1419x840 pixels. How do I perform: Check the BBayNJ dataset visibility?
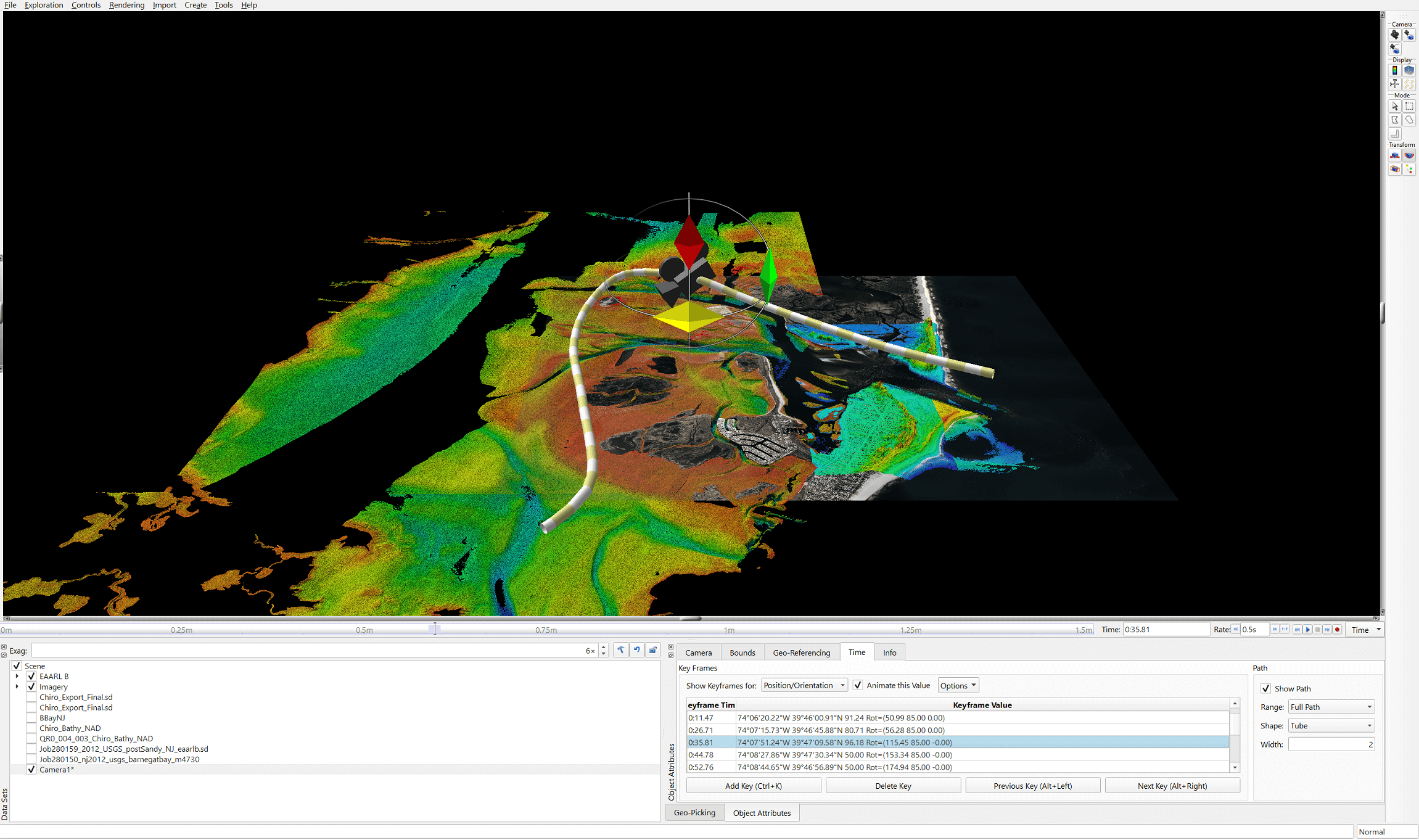pyautogui.click(x=31, y=717)
